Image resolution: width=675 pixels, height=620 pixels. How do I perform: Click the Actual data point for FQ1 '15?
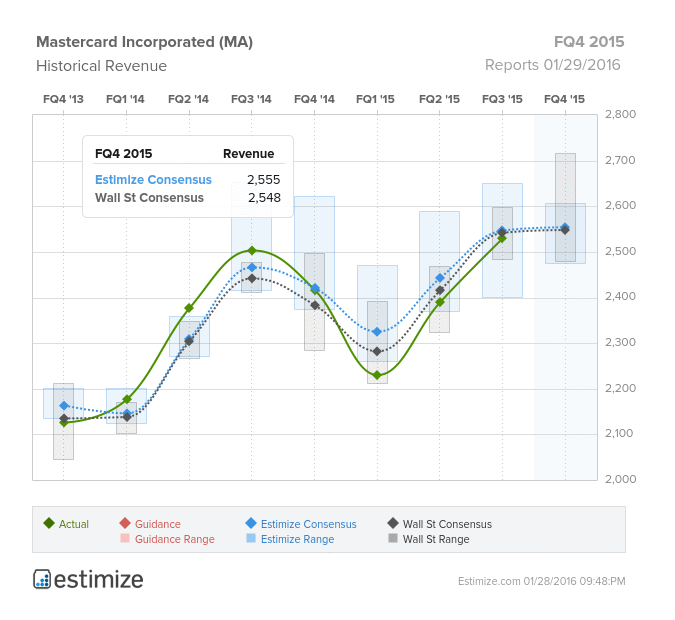coord(377,375)
